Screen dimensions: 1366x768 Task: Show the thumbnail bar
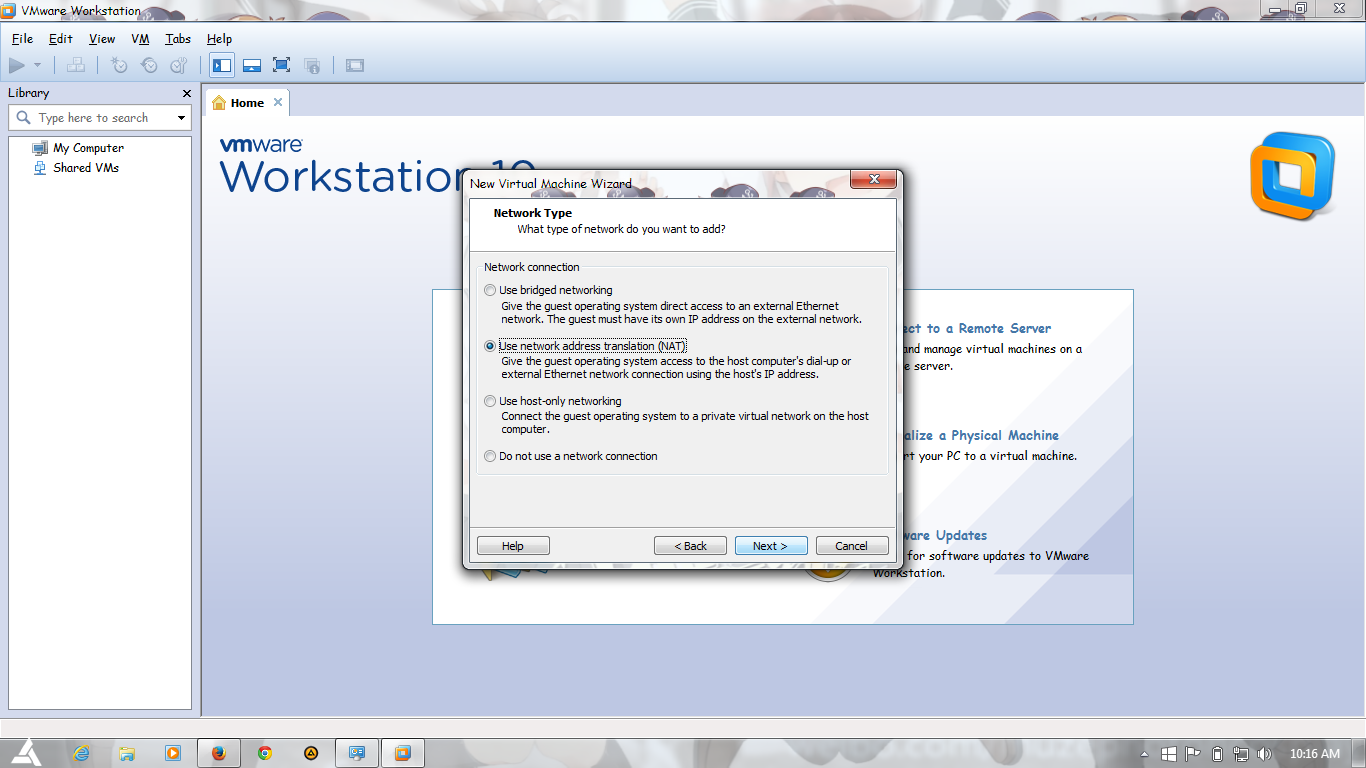pyautogui.click(x=251, y=64)
